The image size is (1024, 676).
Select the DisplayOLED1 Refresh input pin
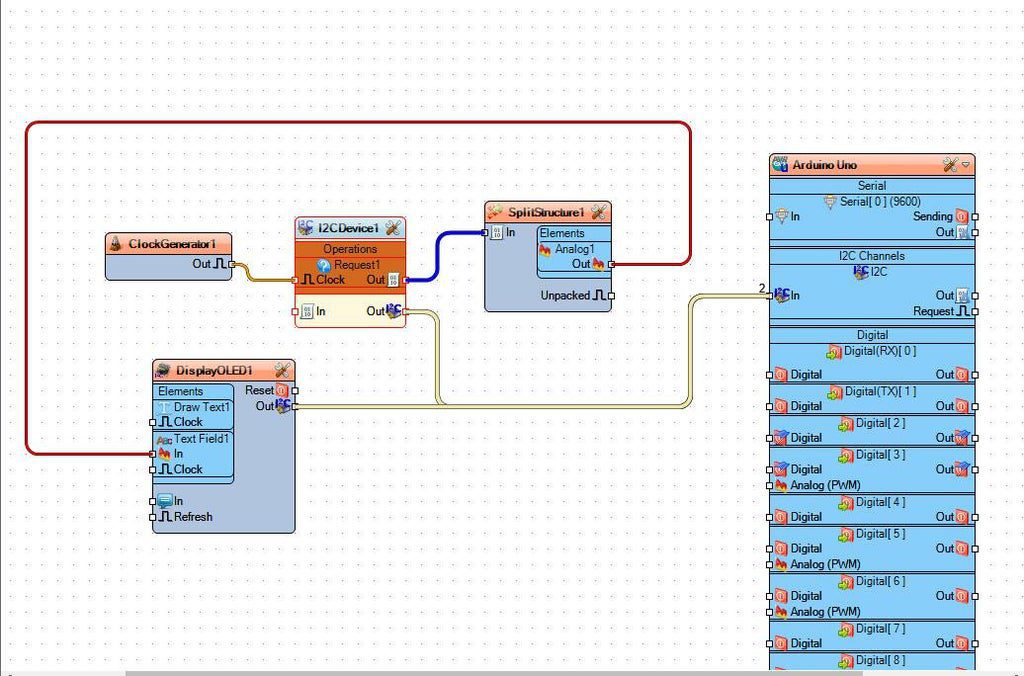152,517
